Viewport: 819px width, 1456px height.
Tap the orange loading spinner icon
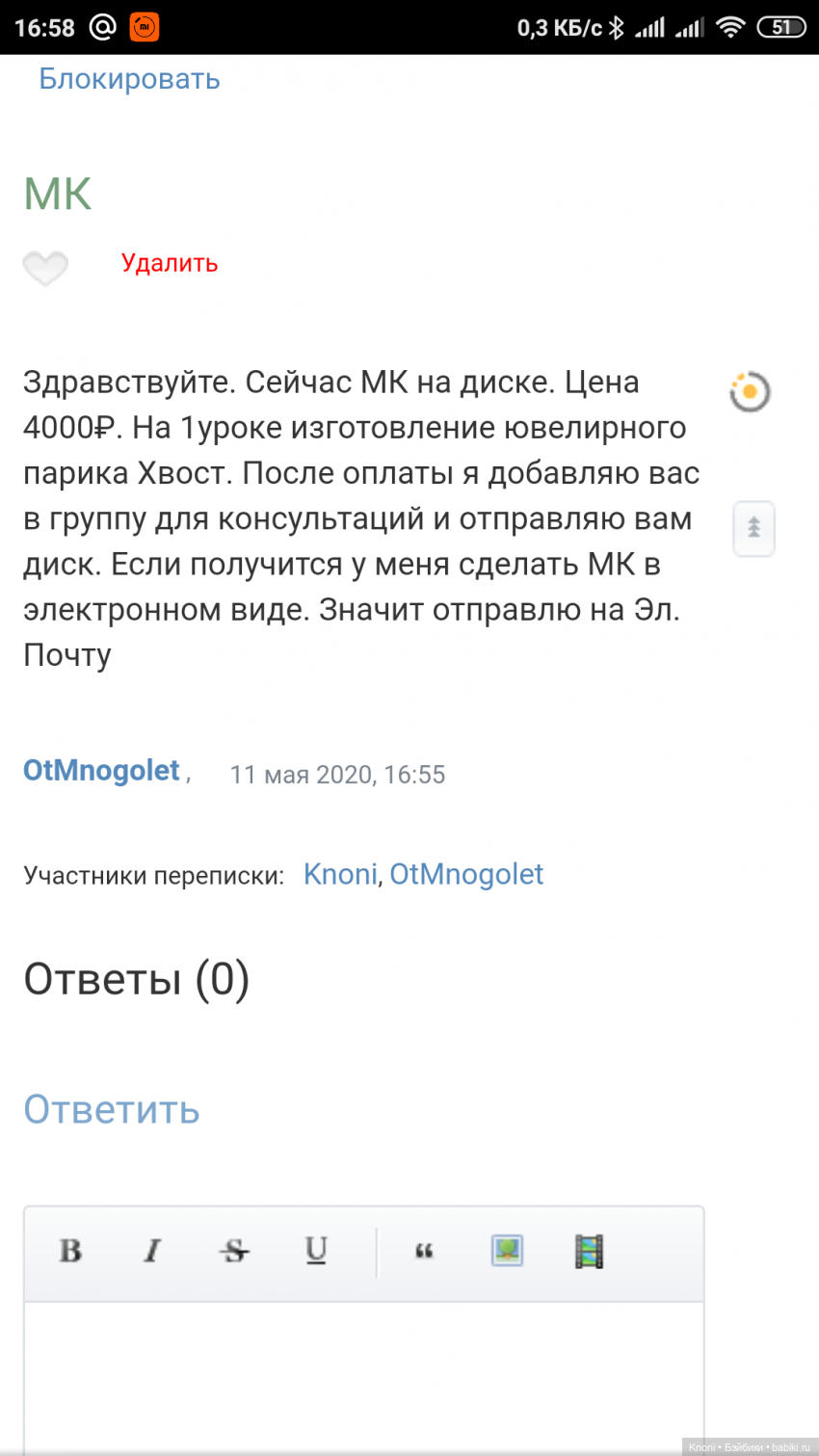[x=750, y=391]
